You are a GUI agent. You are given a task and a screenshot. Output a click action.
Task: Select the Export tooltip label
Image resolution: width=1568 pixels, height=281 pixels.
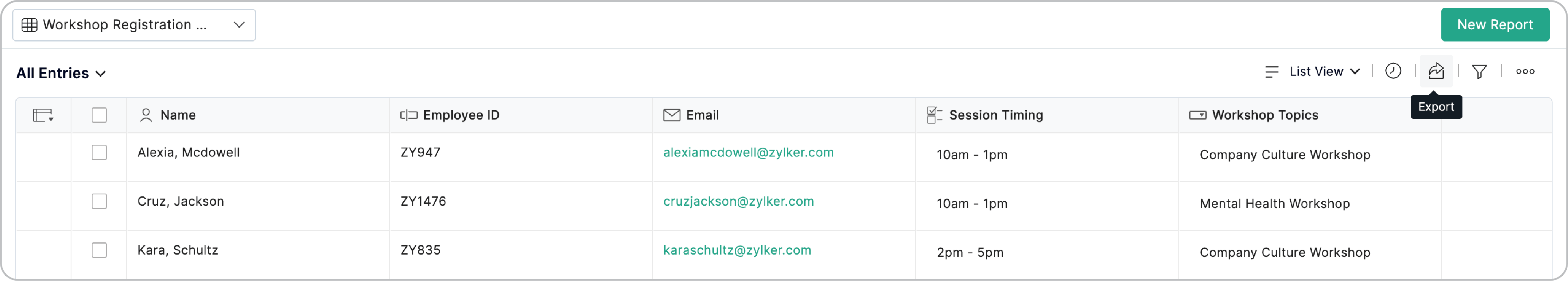pyautogui.click(x=1436, y=106)
